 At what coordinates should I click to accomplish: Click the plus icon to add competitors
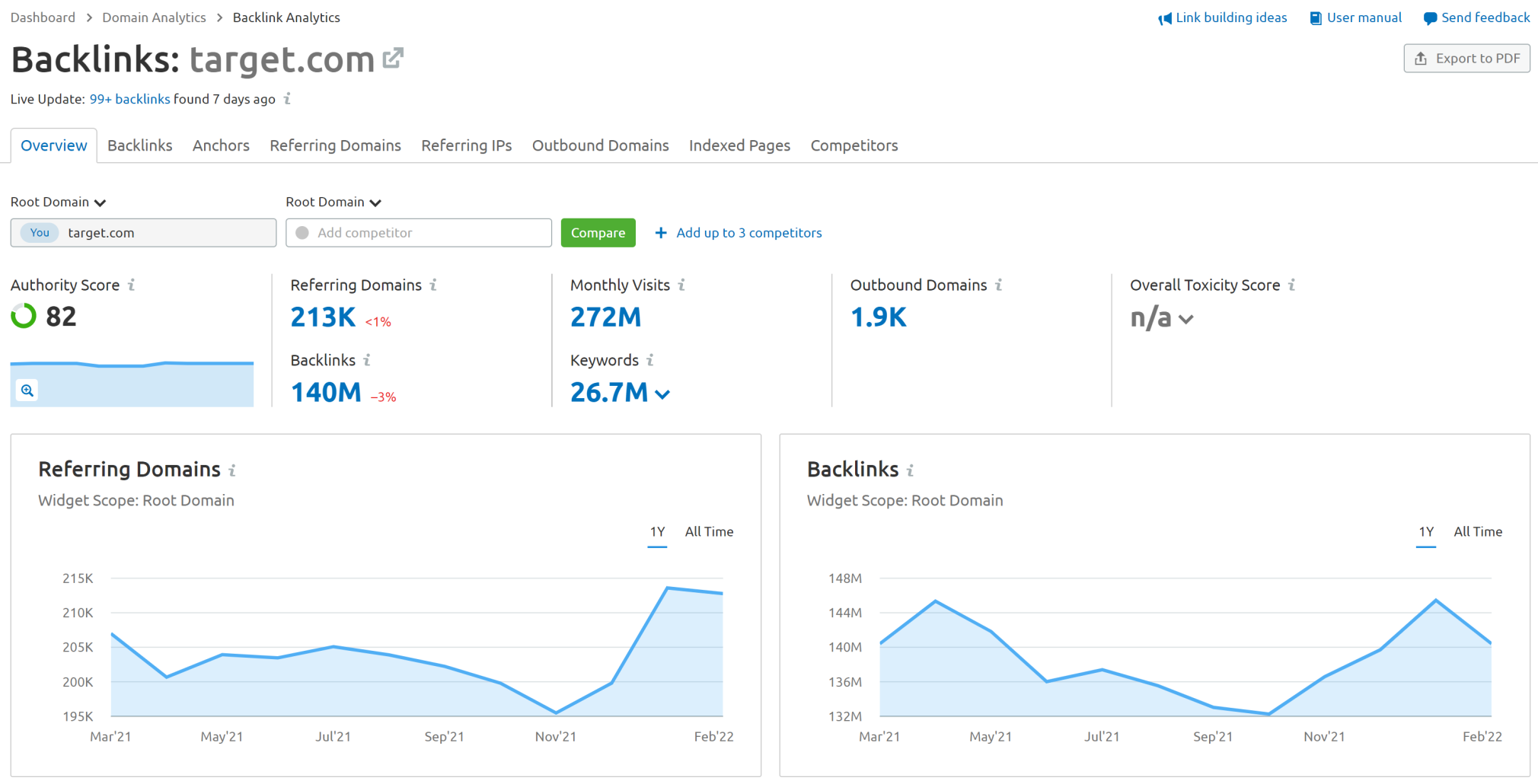661,233
